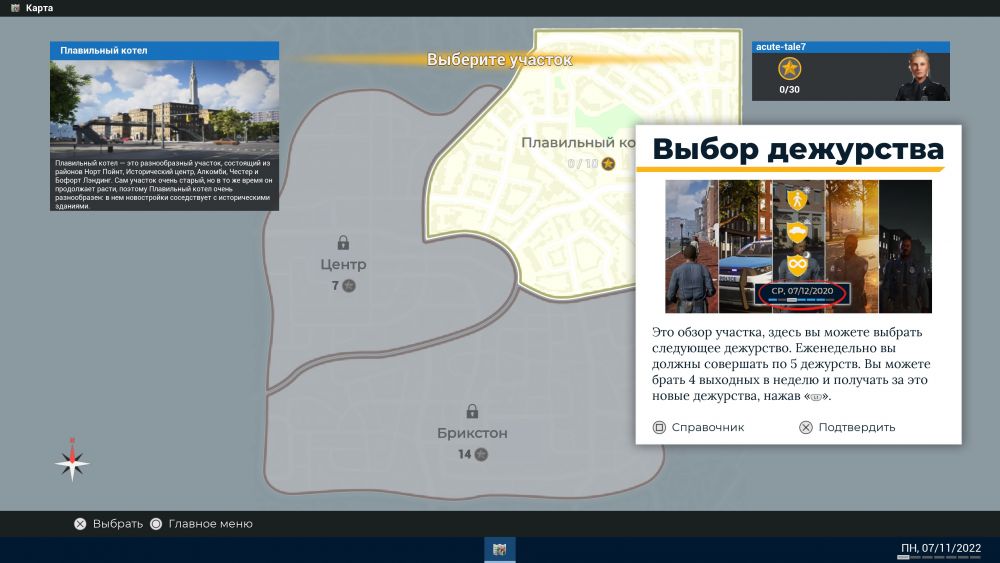Click the officer avatar portrait
Viewport: 1000px width, 563px height.
919,75
